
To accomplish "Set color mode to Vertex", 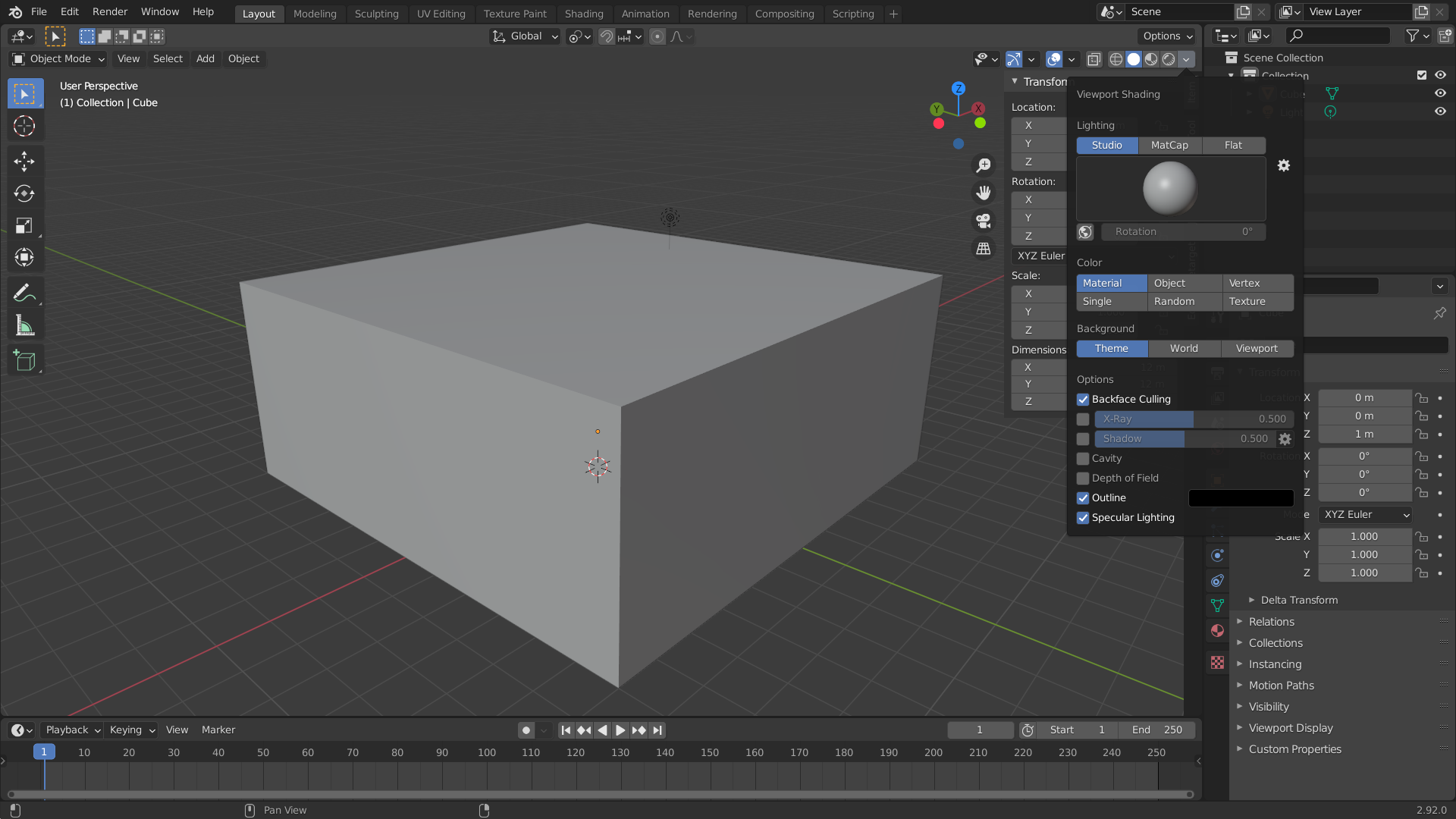I will pyautogui.click(x=1257, y=284).
